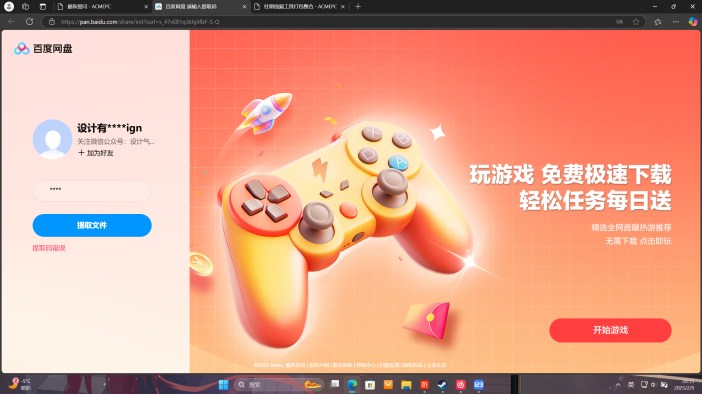Click the extraction code input field

[92, 191]
